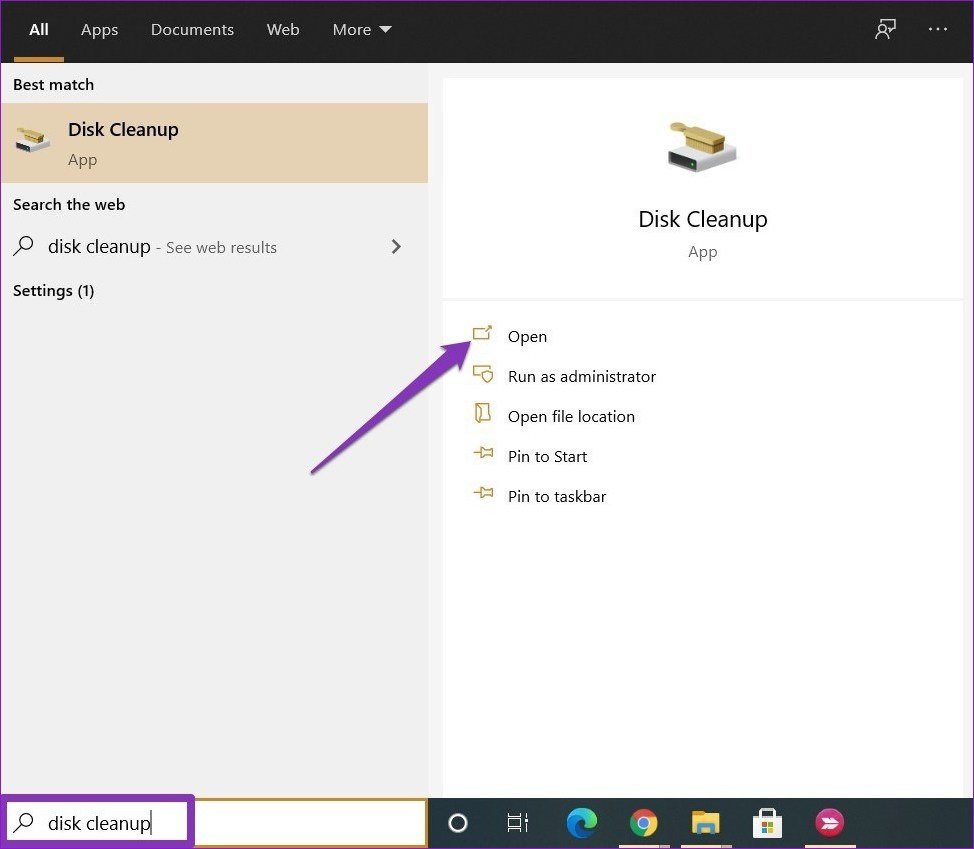Click the Run as administrator shield icon
This screenshot has width=974, height=849.
tap(483, 375)
